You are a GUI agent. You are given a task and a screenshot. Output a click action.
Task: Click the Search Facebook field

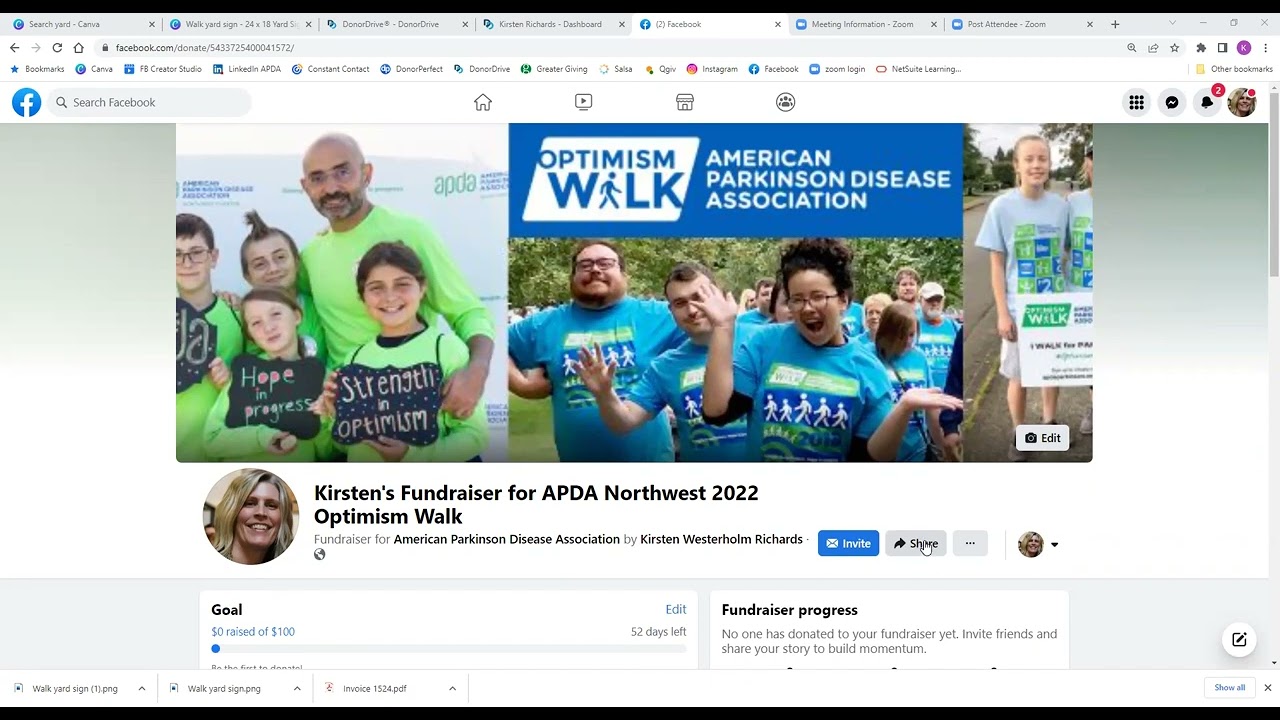[x=150, y=102]
